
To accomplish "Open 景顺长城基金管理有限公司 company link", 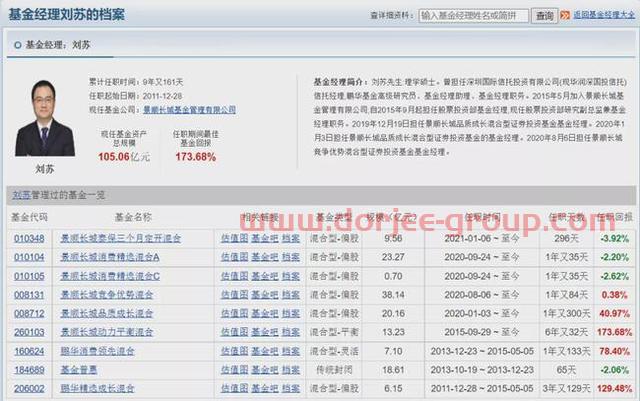I will click(190, 110).
